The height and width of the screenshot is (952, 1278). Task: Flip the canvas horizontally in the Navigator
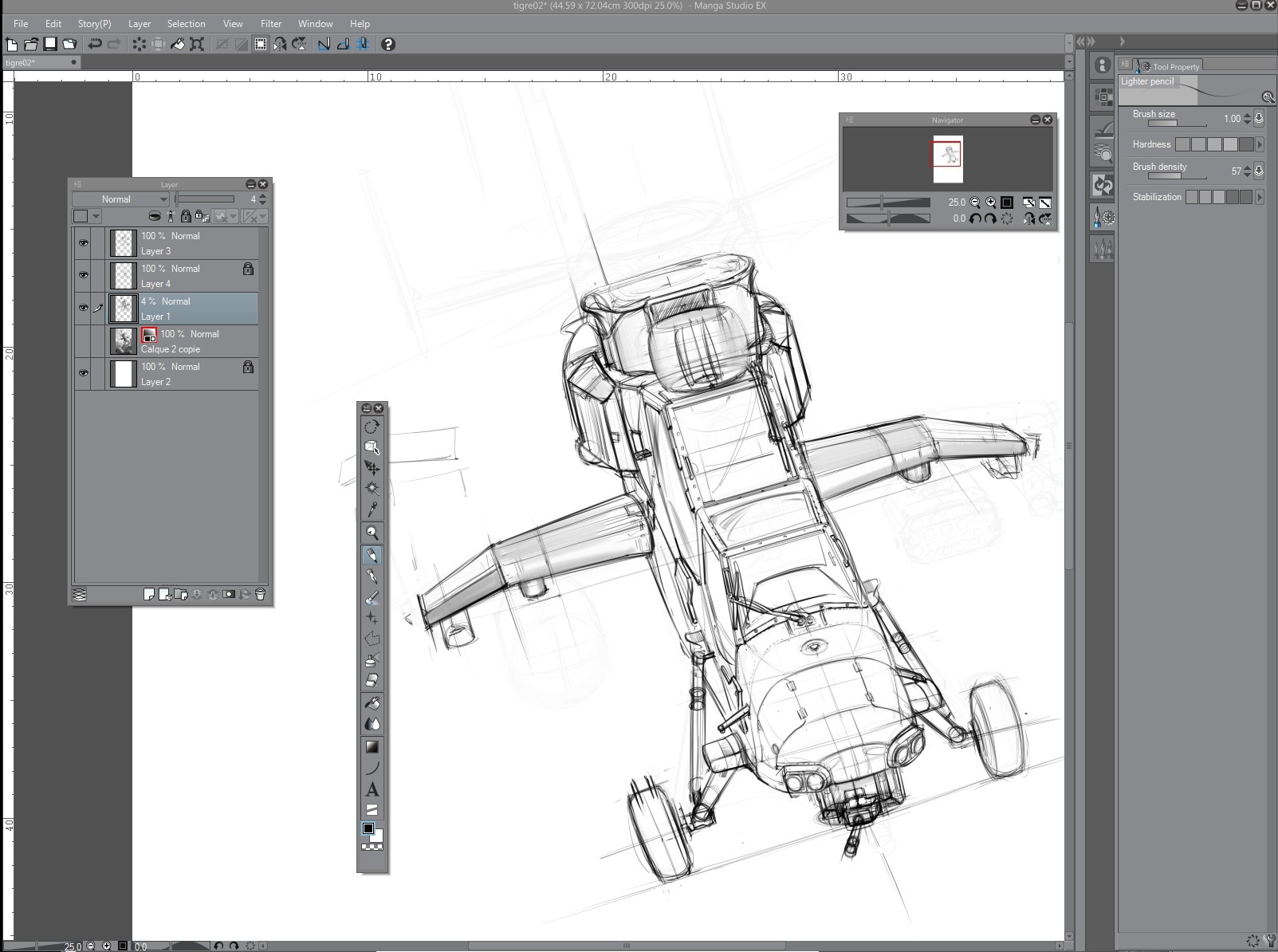click(1029, 218)
